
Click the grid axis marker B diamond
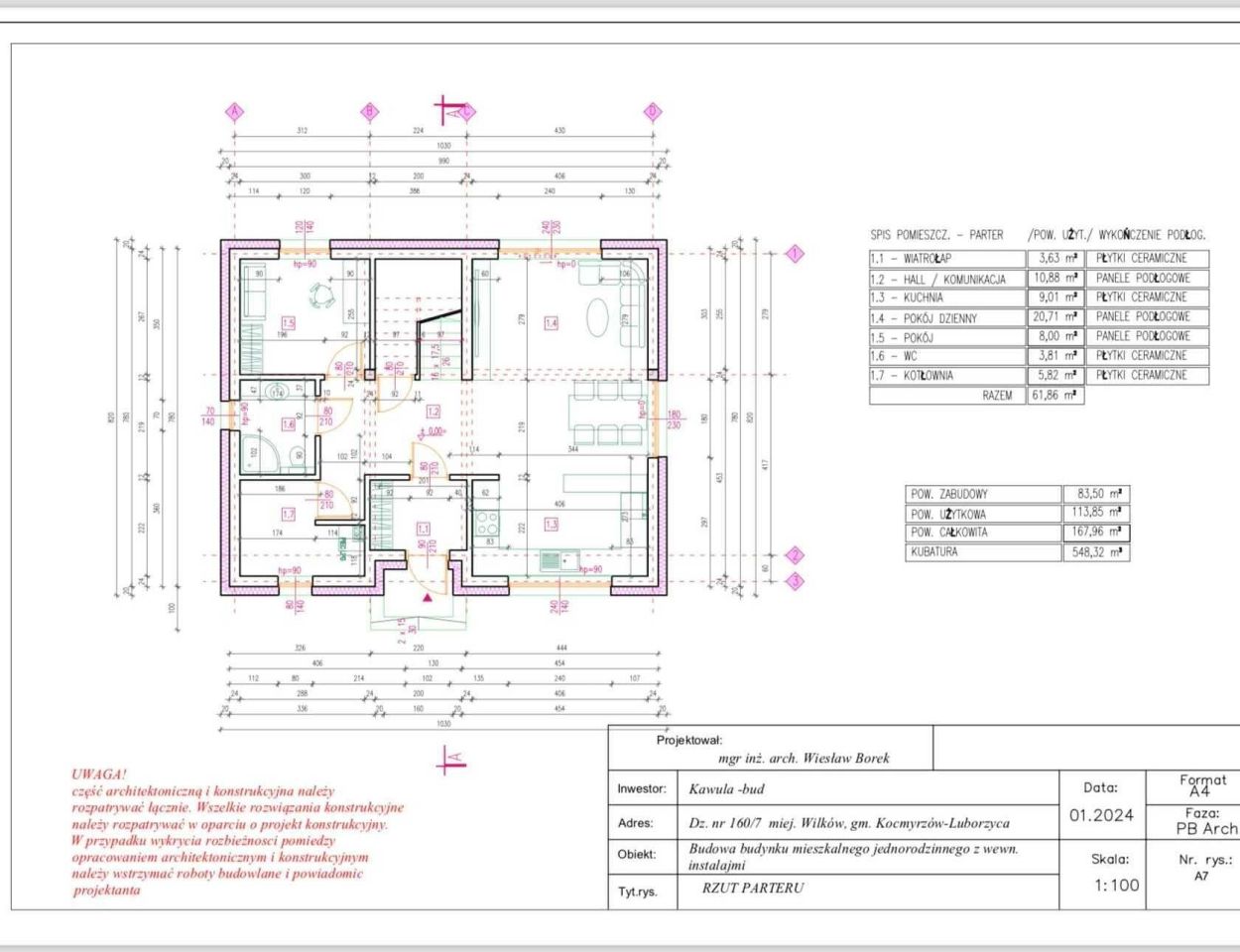point(369,111)
